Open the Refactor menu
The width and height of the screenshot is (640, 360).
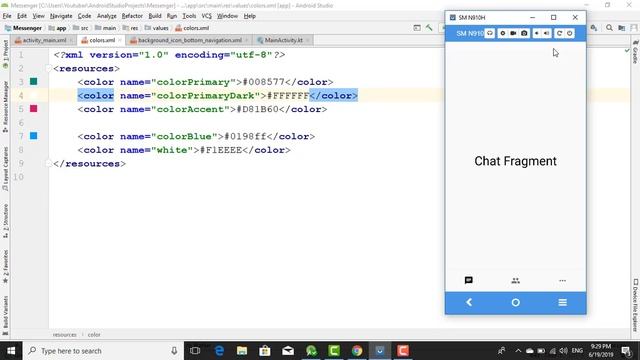point(132,16)
